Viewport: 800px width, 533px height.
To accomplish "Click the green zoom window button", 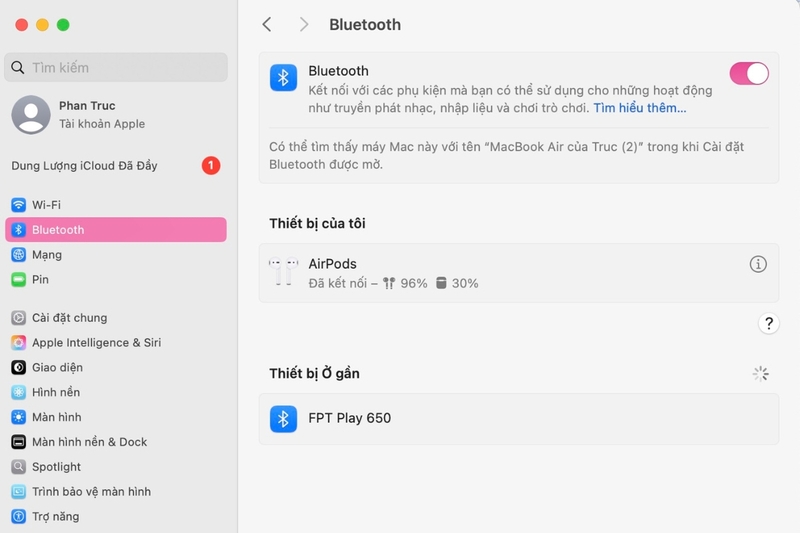I will 63,24.
